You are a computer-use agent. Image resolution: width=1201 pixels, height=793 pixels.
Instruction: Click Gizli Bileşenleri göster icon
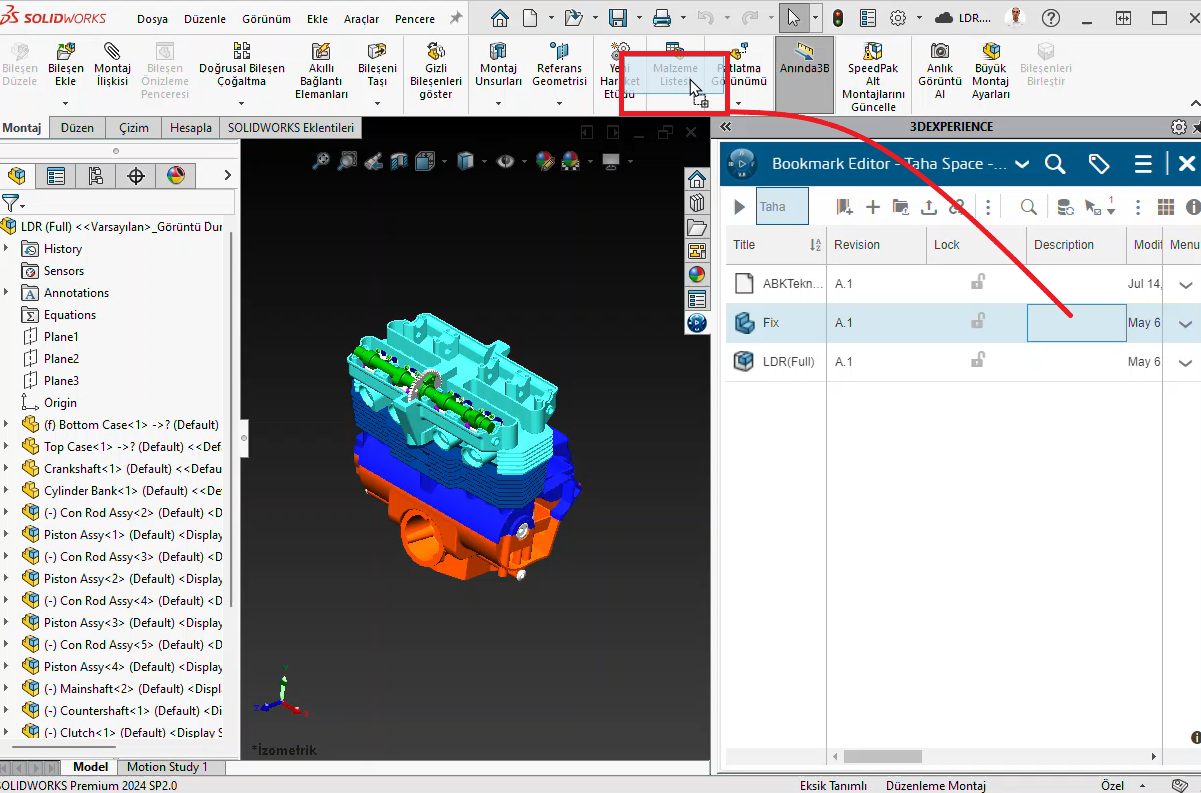click(x=436, y=52)
